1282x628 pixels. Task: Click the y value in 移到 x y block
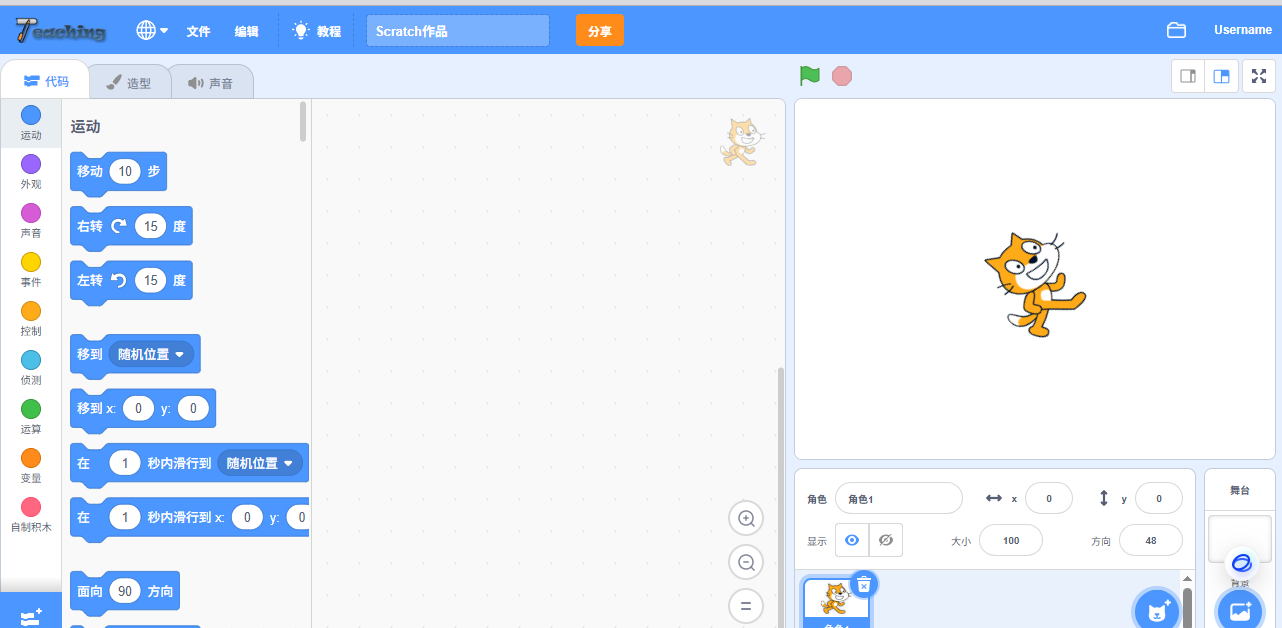pos(193,408)
